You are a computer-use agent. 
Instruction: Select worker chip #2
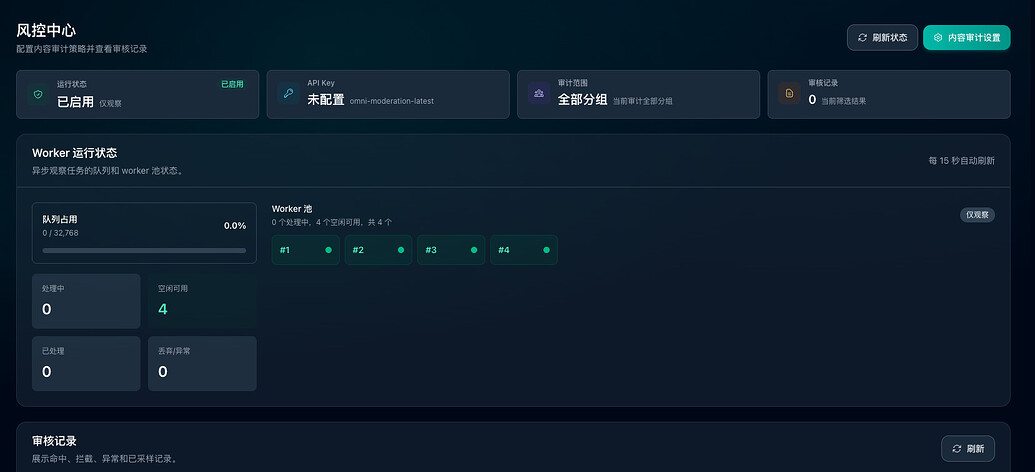click(x=378, y=250)
